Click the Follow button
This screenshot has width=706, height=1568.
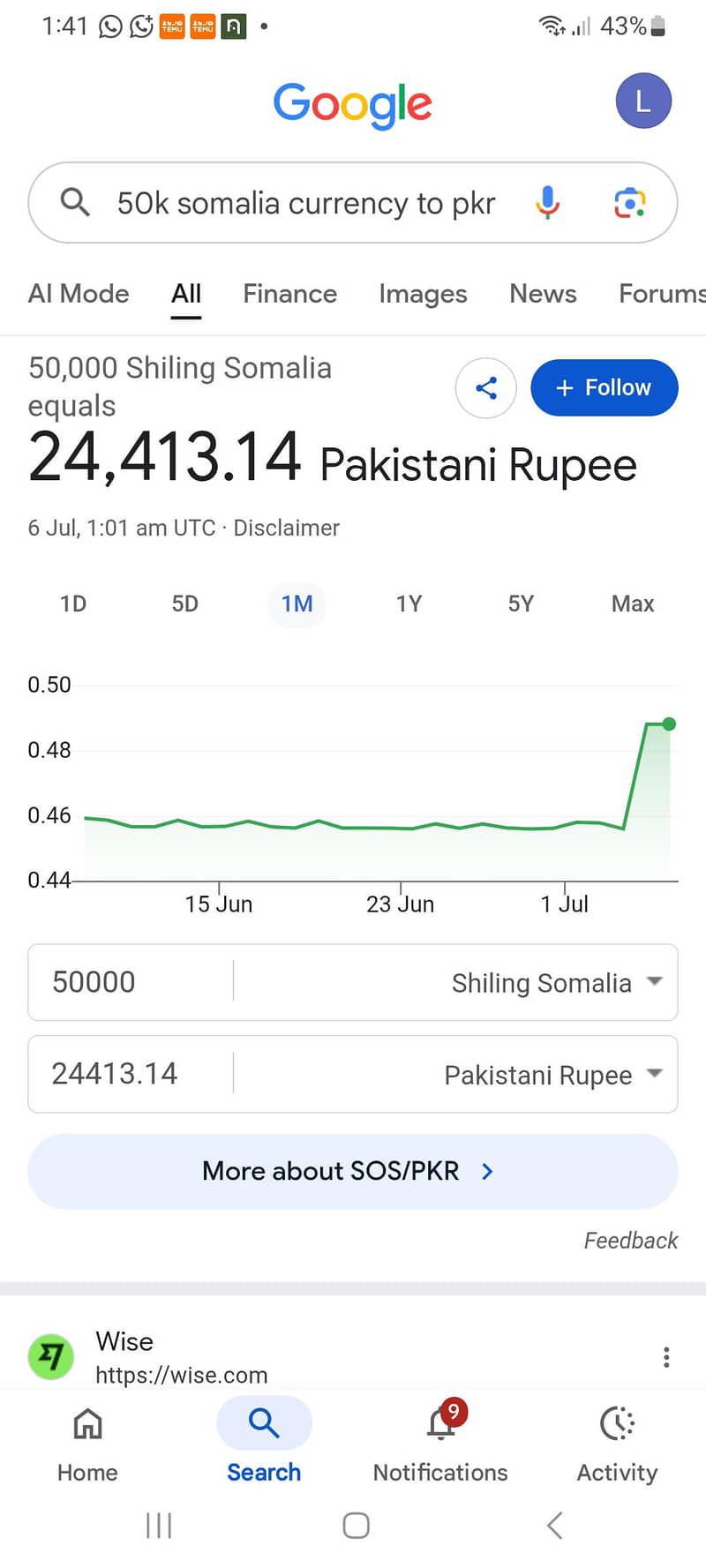click(x=604, y=387)
